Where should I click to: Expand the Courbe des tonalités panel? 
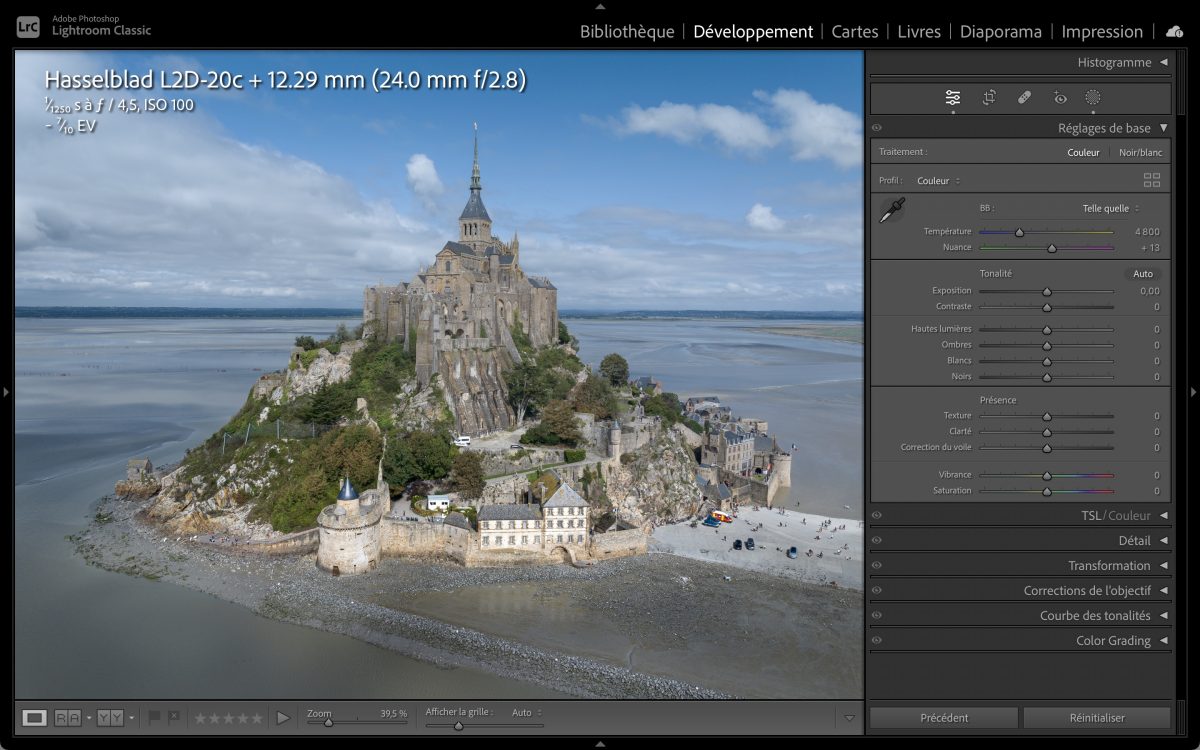pos(1163,616)
